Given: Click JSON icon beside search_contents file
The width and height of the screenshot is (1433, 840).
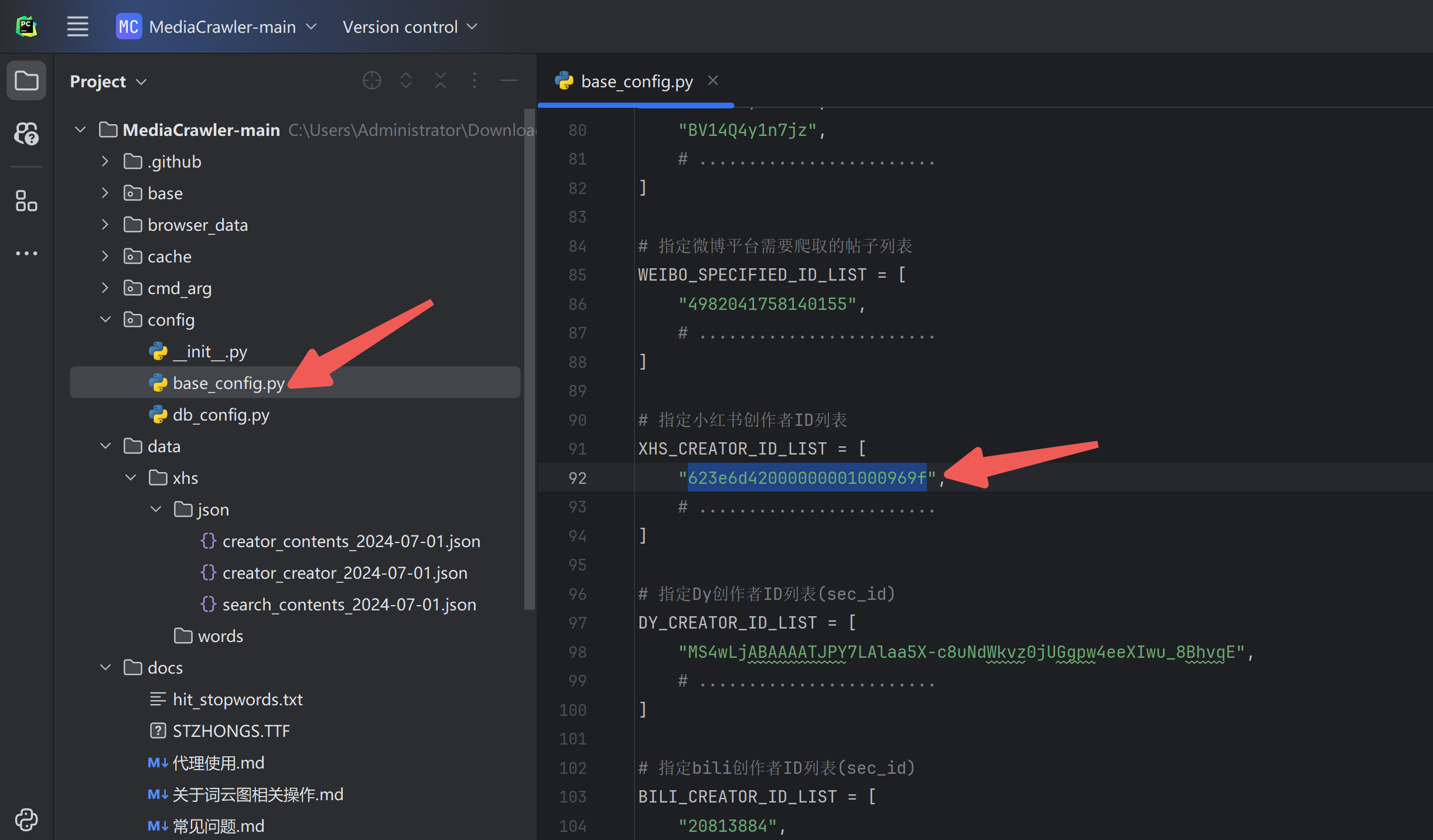Looking at the screenshot, I should pos(209,604).
